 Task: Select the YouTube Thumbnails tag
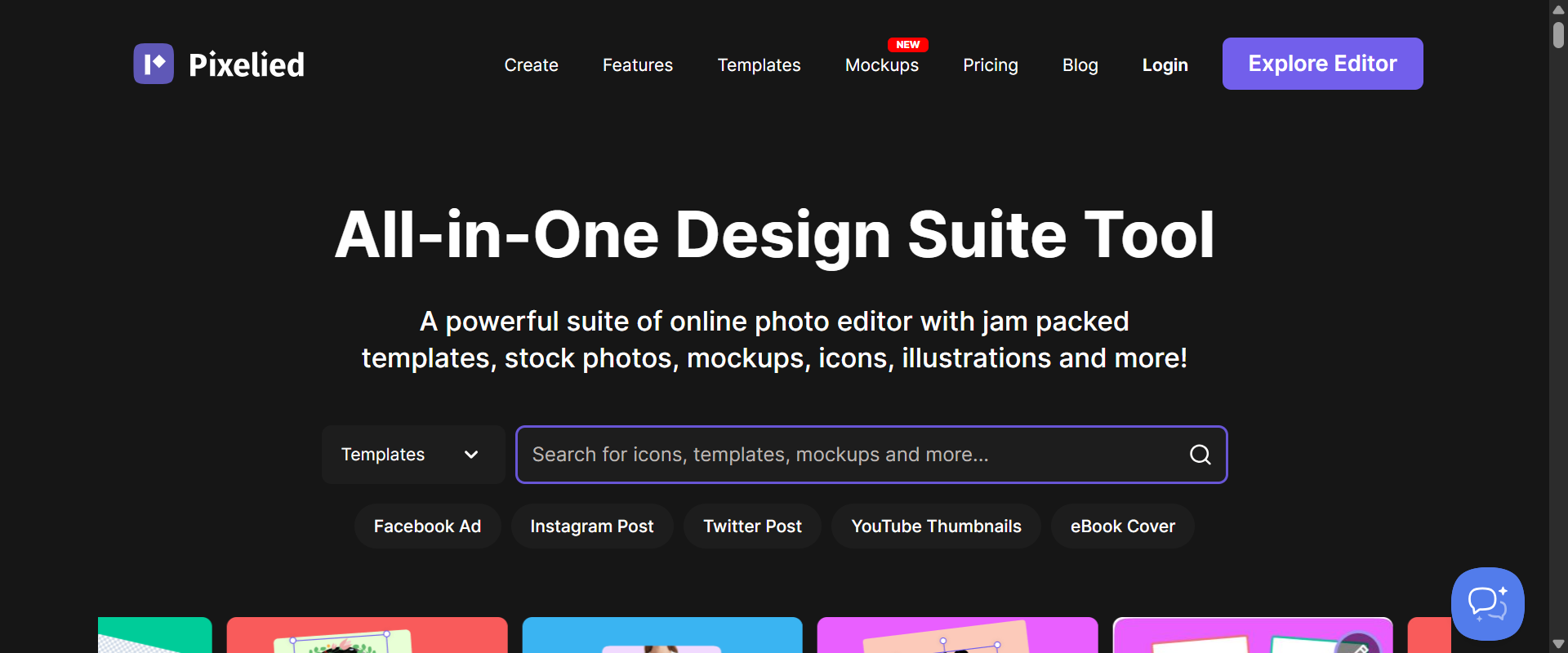936,526
